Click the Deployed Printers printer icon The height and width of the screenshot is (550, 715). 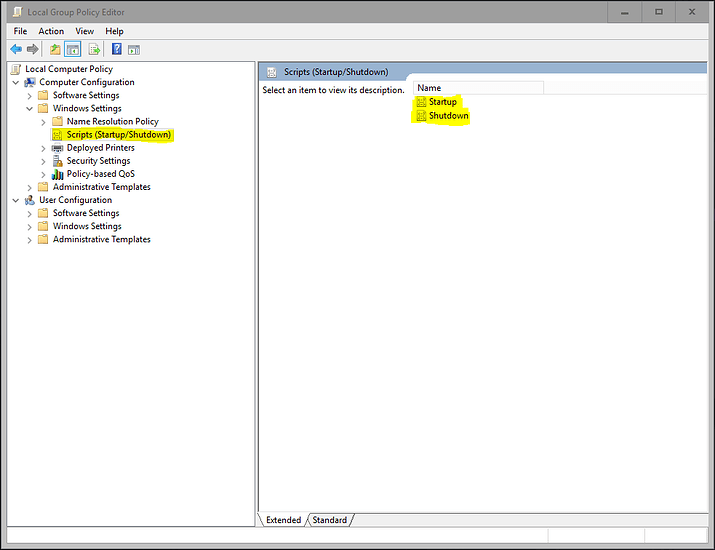[x=57, y=148]
